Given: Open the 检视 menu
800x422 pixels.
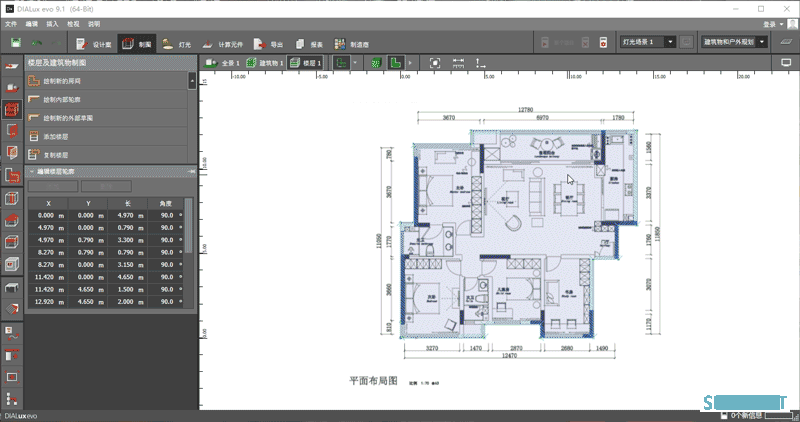Looking at the screenshot, I should point(73,24).
